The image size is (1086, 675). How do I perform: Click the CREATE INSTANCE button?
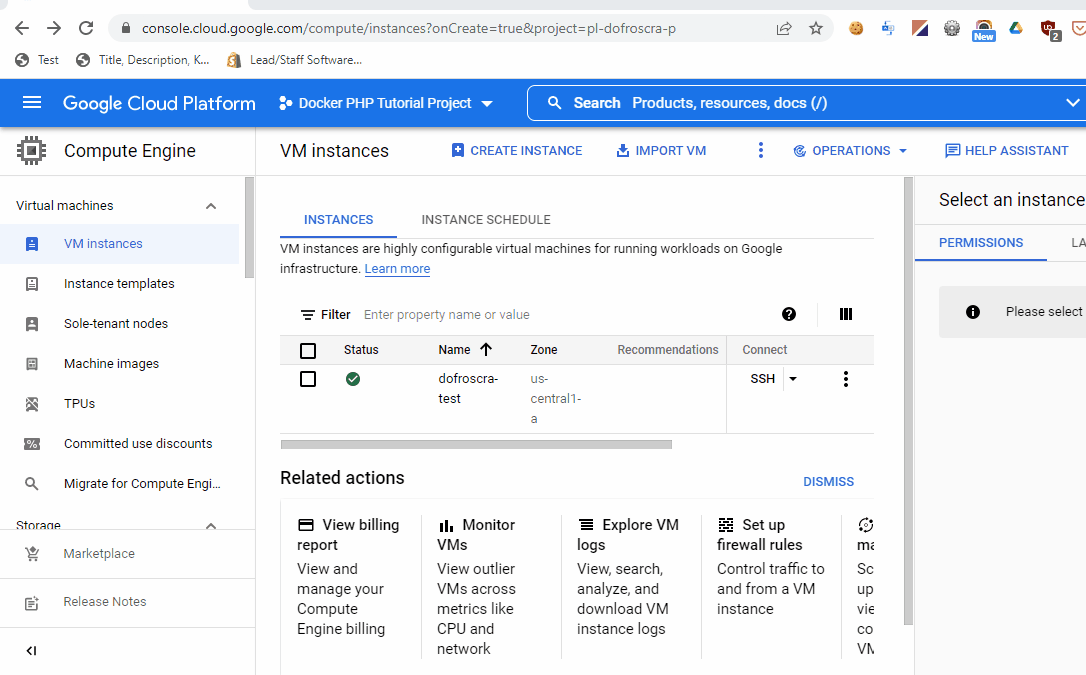517,151
